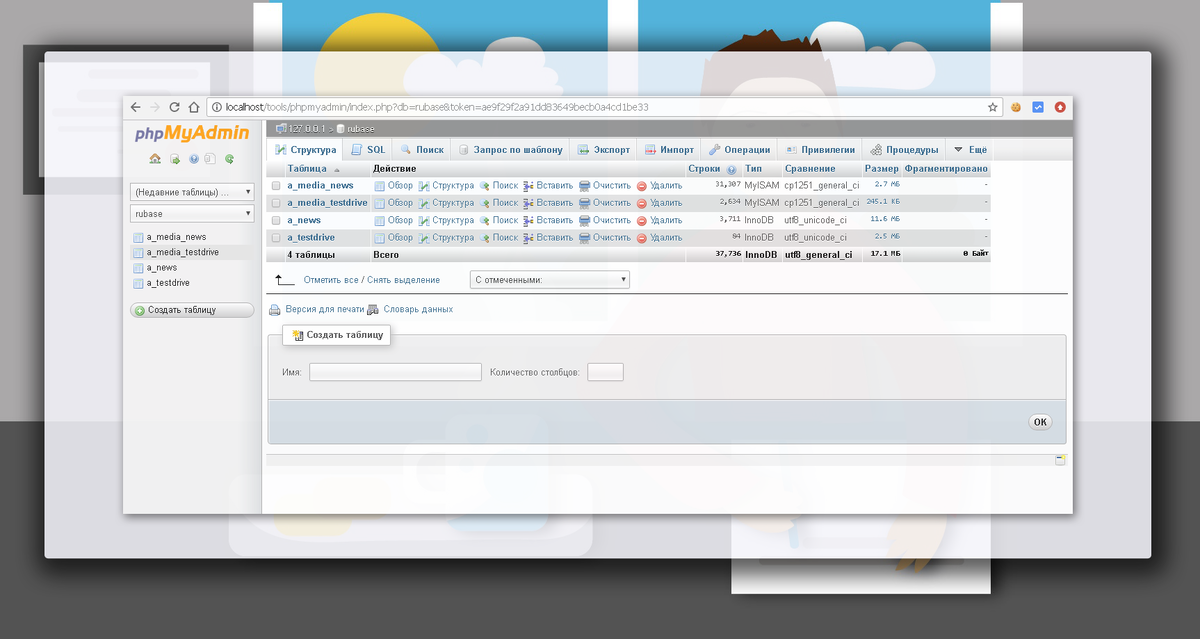
Task: Click the printer icon for Версия для печати
Action: click(x=275, y=309)
